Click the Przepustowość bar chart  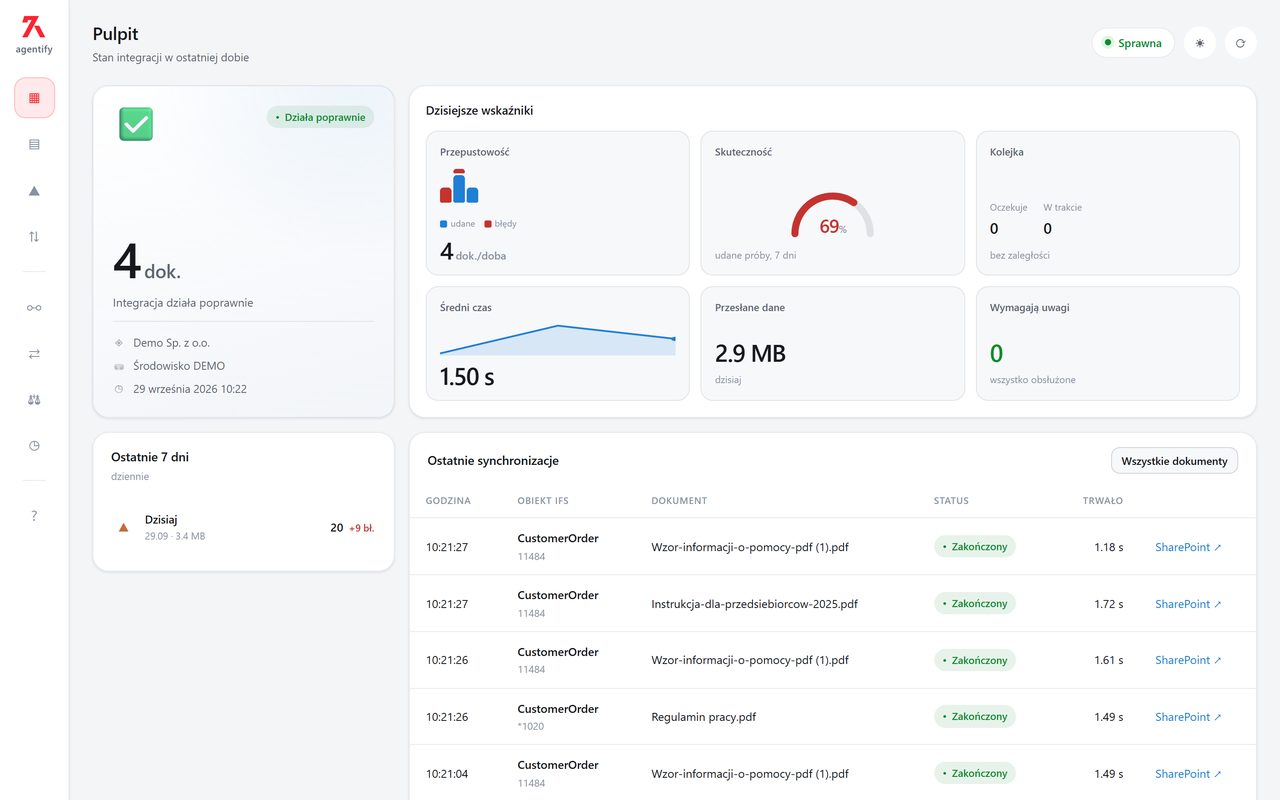(459, 186)
